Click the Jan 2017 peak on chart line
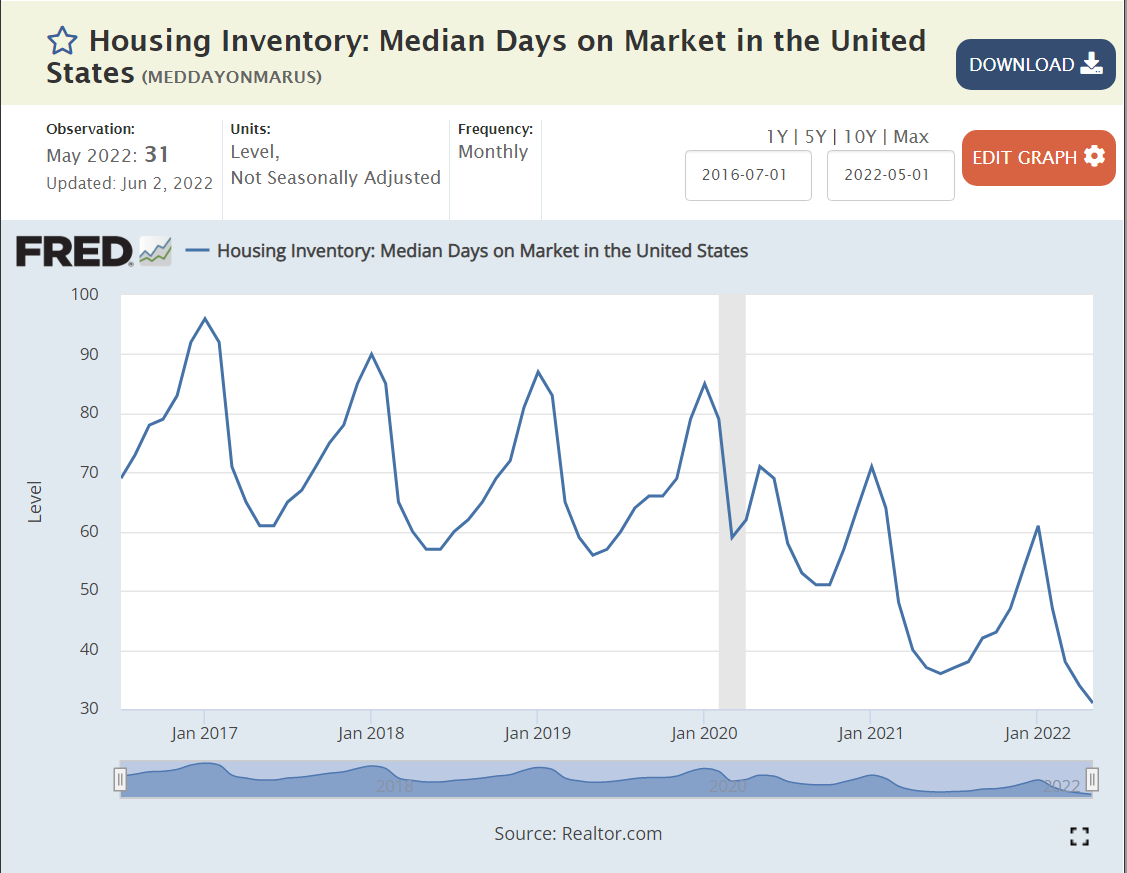Screen dimensions: 1127x873 tap(205, 319)
